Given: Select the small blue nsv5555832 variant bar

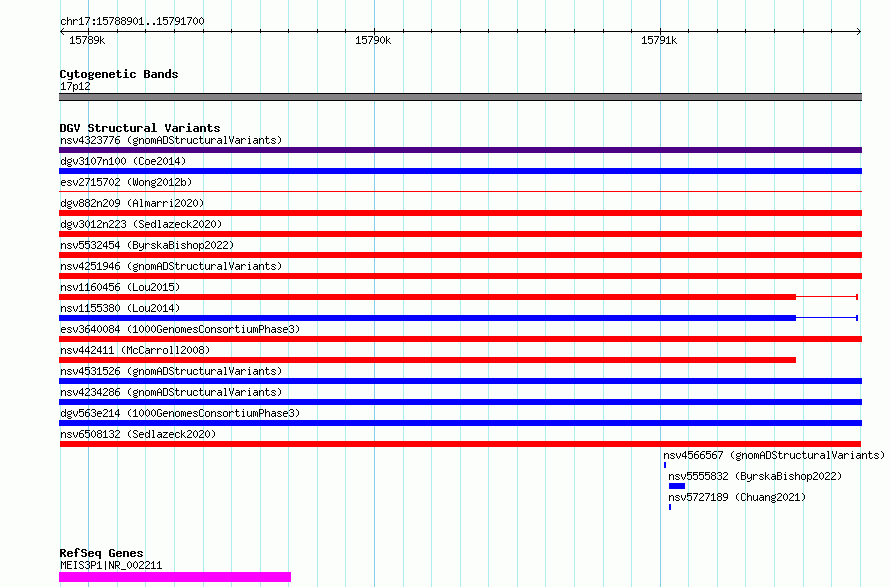Looking at the screenshot, I should tap(677, 486).
